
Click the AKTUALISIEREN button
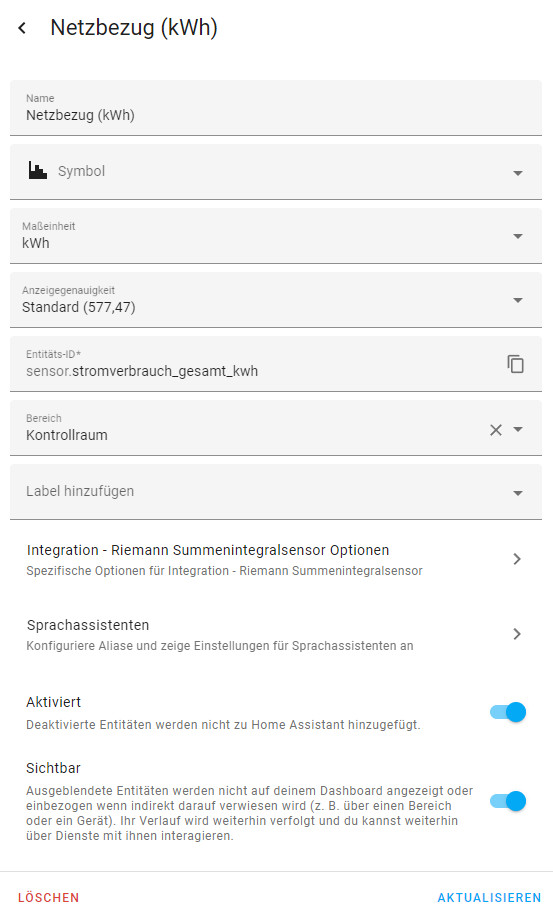tap(489, 897)
